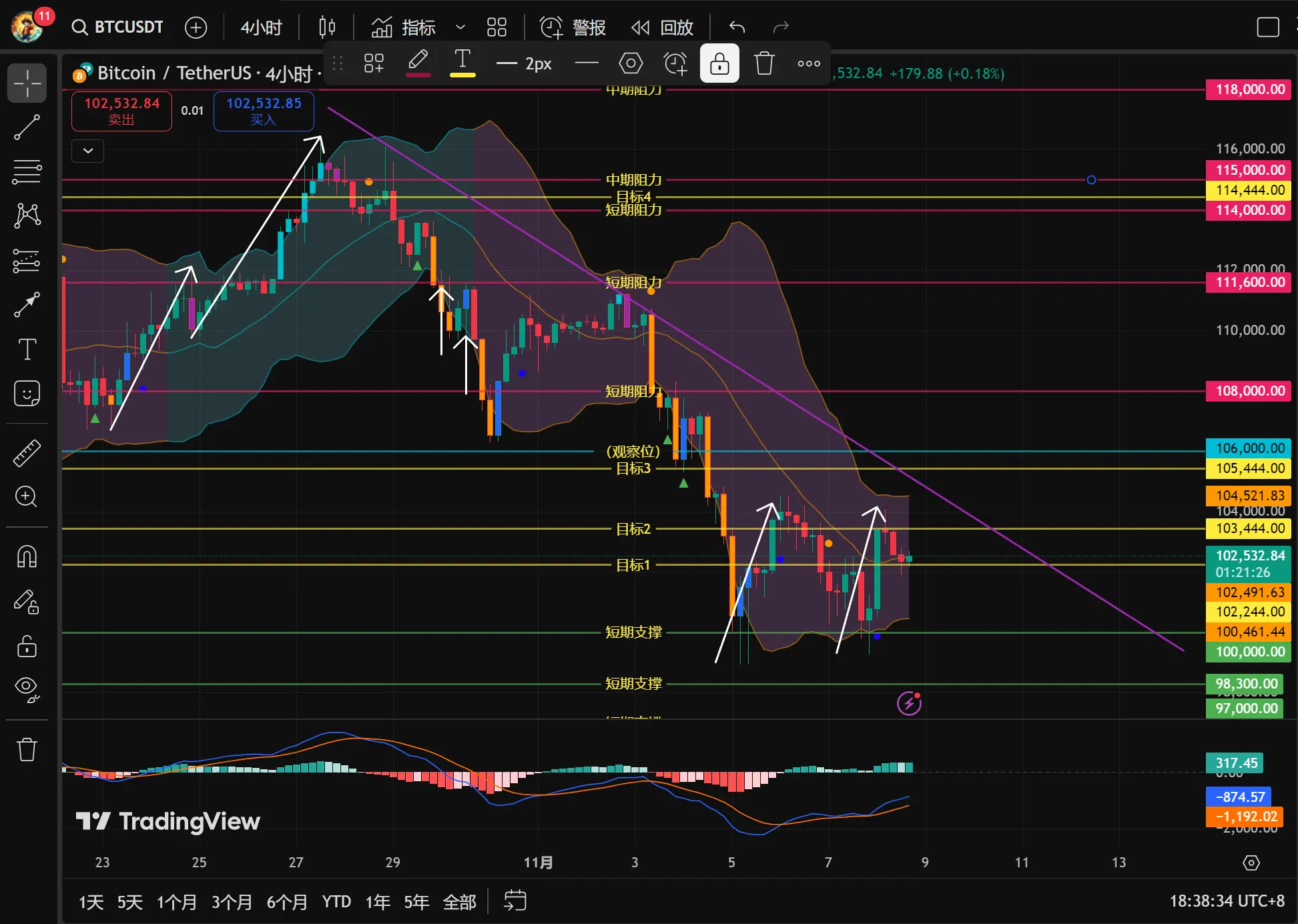Select the trend line drawing tool
Viewport: 1298px width, 924px height.
click(27, 127)
